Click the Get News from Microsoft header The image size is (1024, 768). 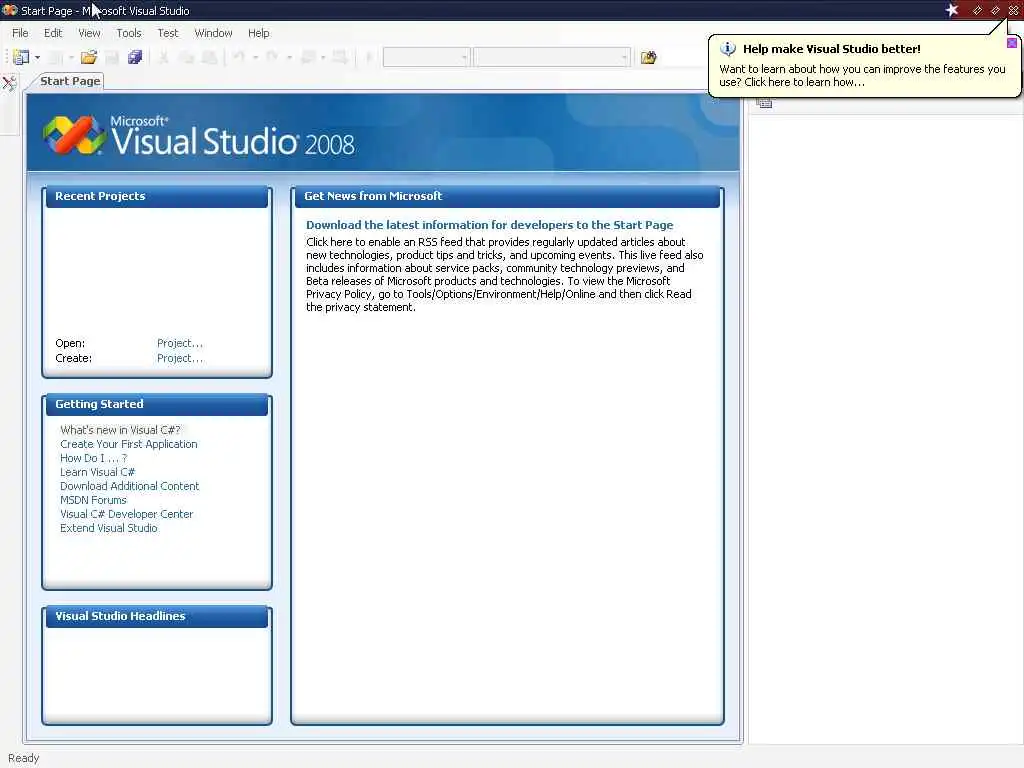(507, 197)
